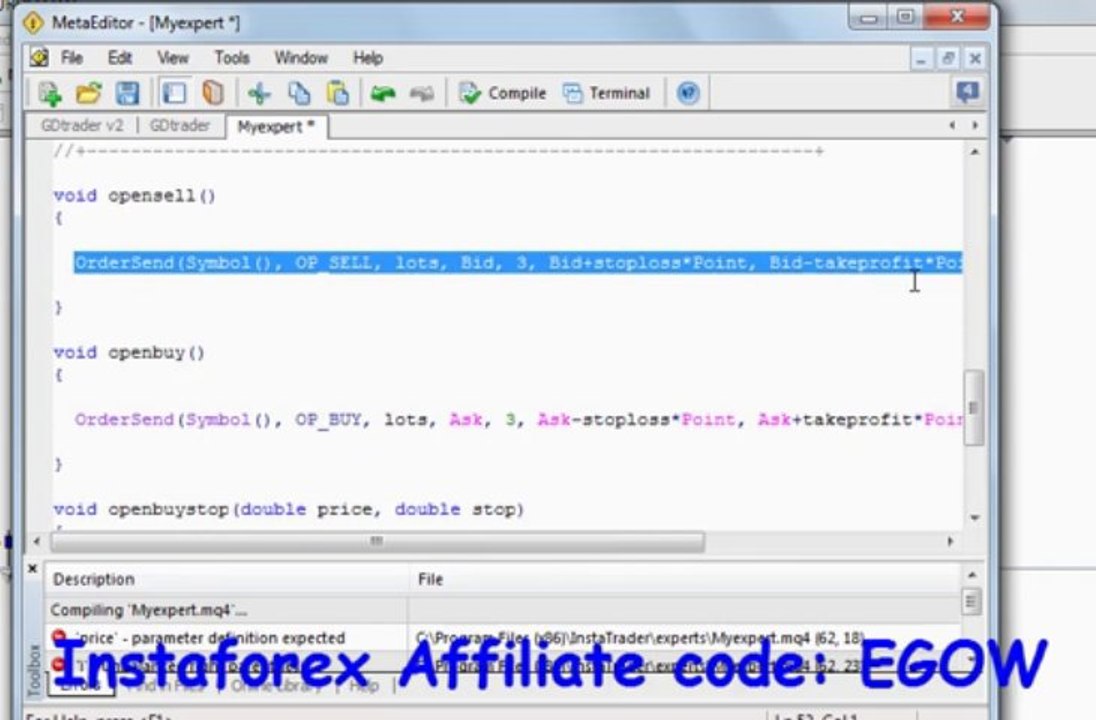Click the Toolbox list's top scroll arrow

coord(972,575)
